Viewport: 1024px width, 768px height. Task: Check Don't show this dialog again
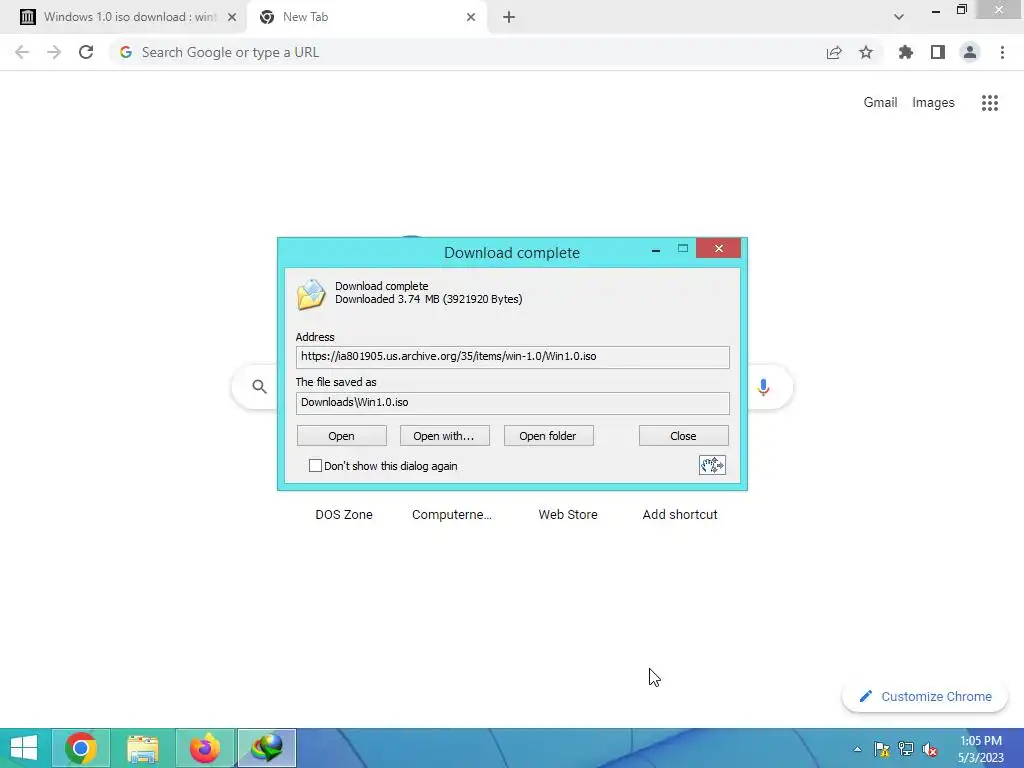315,465
